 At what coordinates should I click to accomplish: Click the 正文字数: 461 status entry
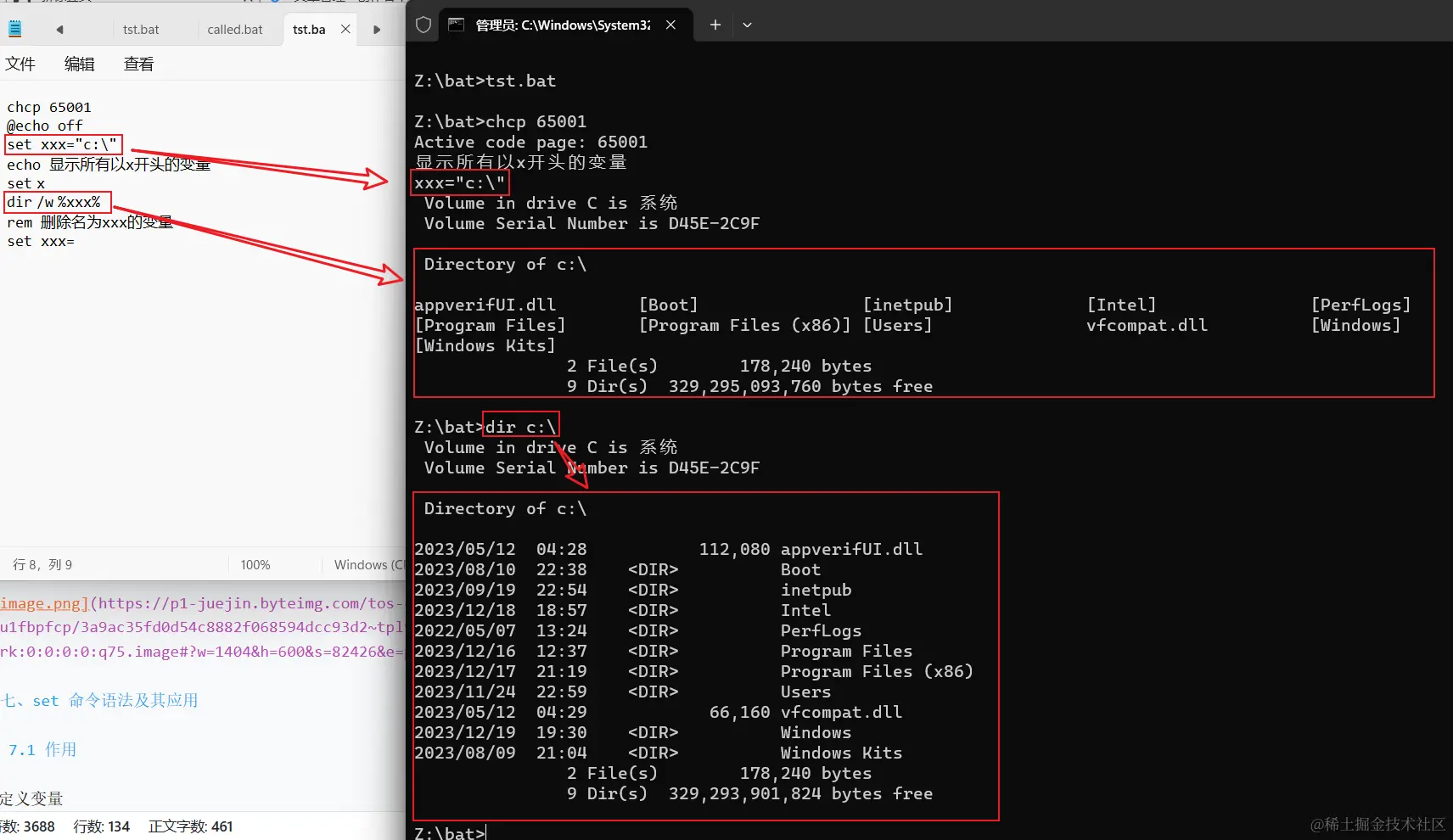click(x=190, y=826)
